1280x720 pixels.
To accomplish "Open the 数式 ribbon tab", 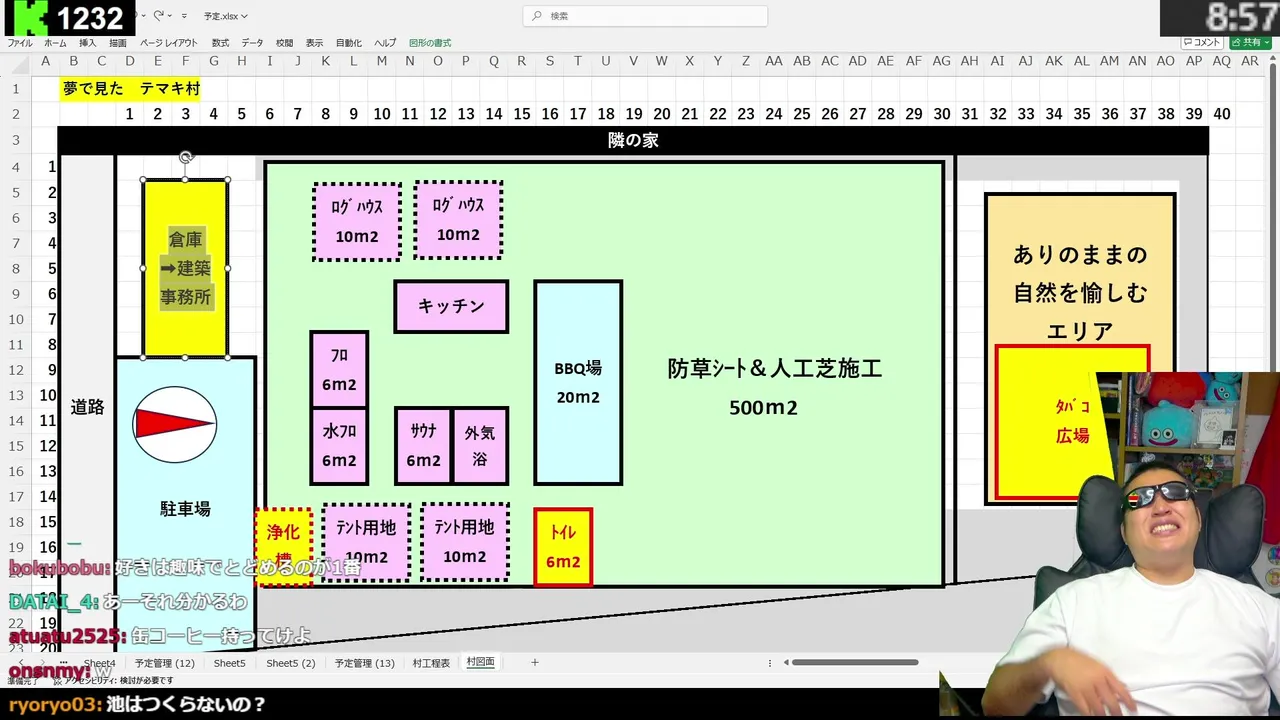I will [220, 43].
